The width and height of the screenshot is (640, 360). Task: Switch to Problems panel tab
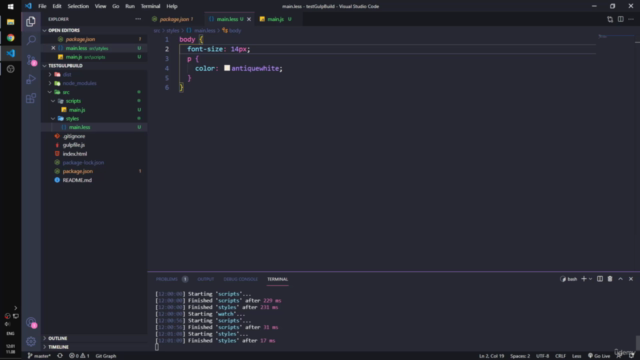[x=167, y=279]
